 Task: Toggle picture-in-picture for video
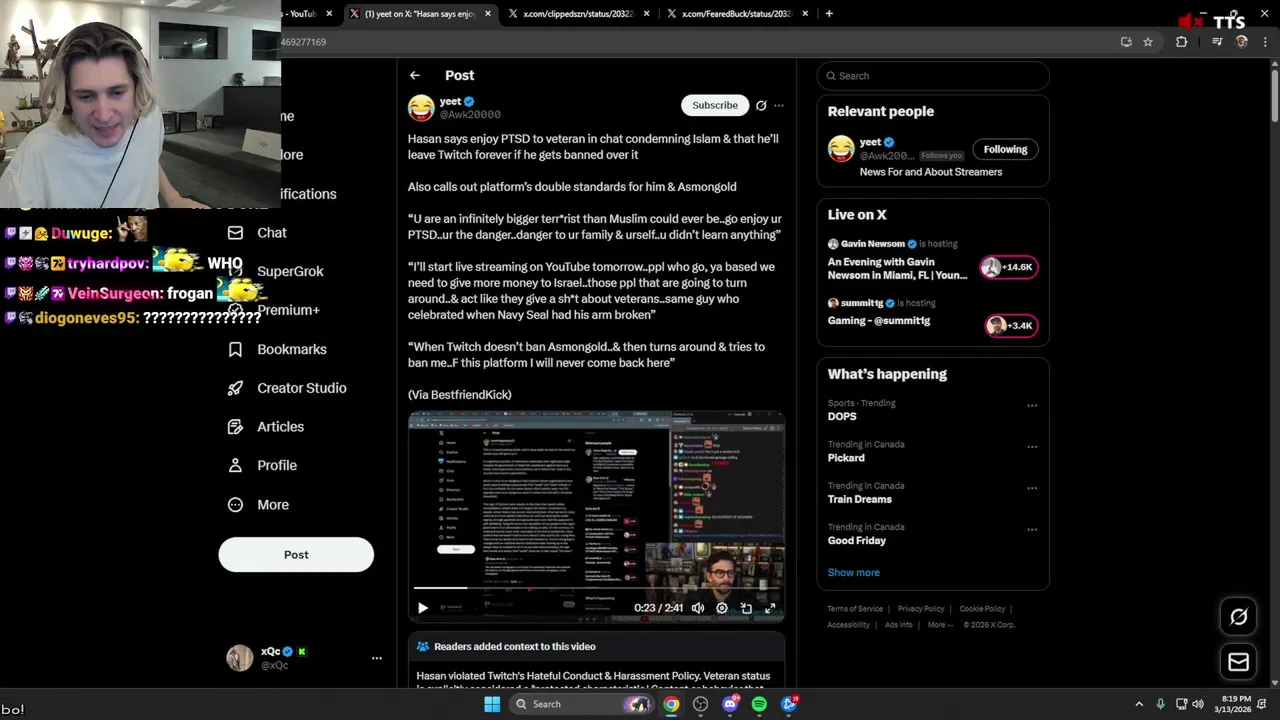[x=746, y=608]
